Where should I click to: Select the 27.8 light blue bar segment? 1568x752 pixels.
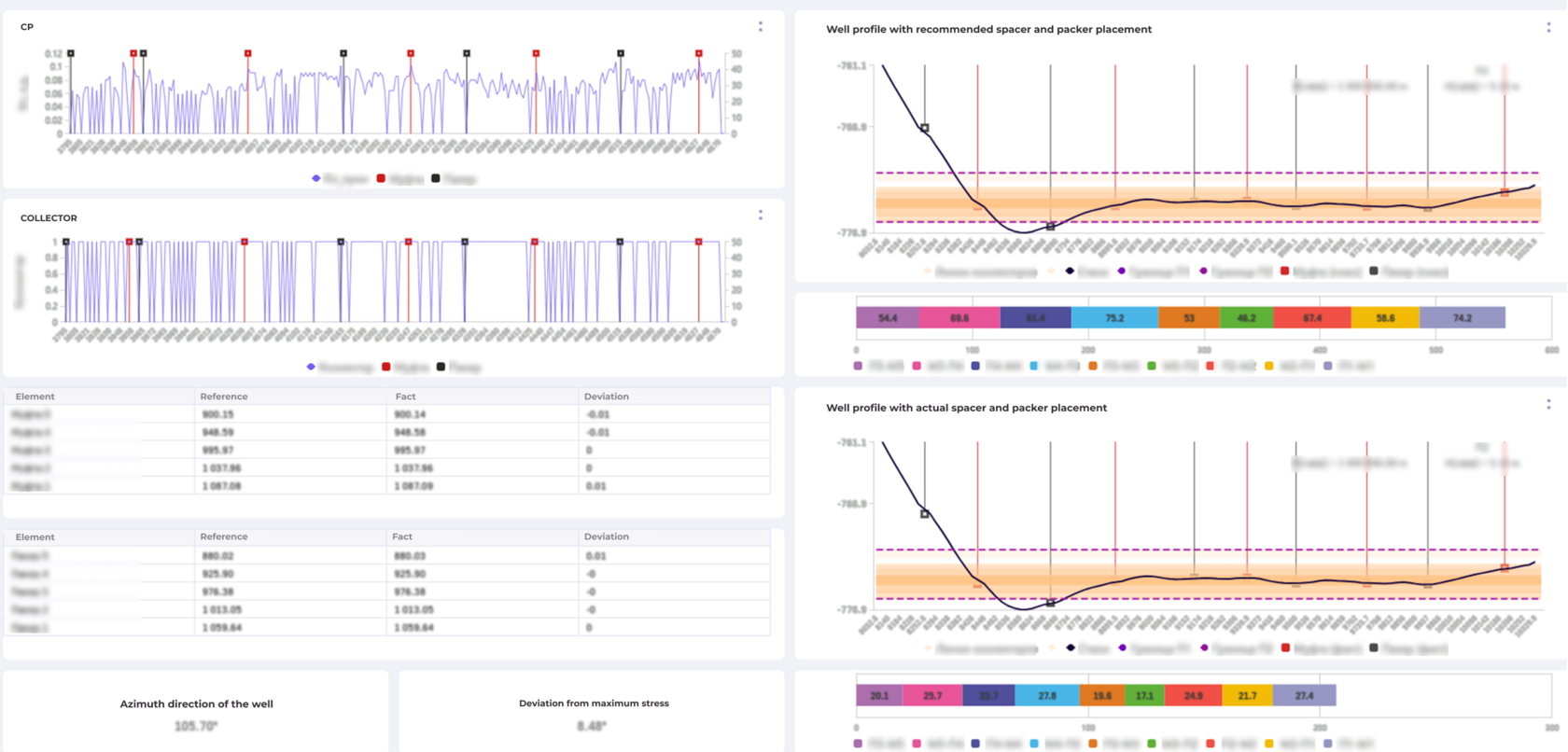pyautogui.click(x=1047, y=695)
